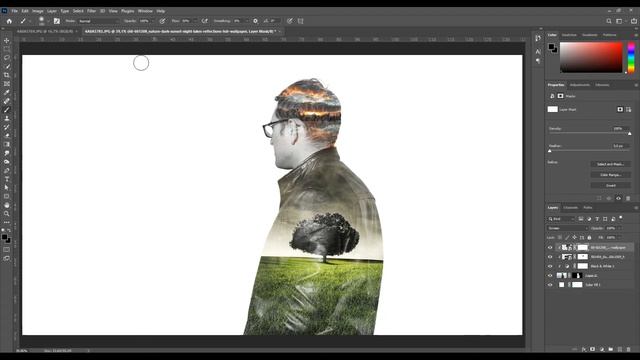Select the Pen tool
Viewport: 640px width, 360px height.
7,170
